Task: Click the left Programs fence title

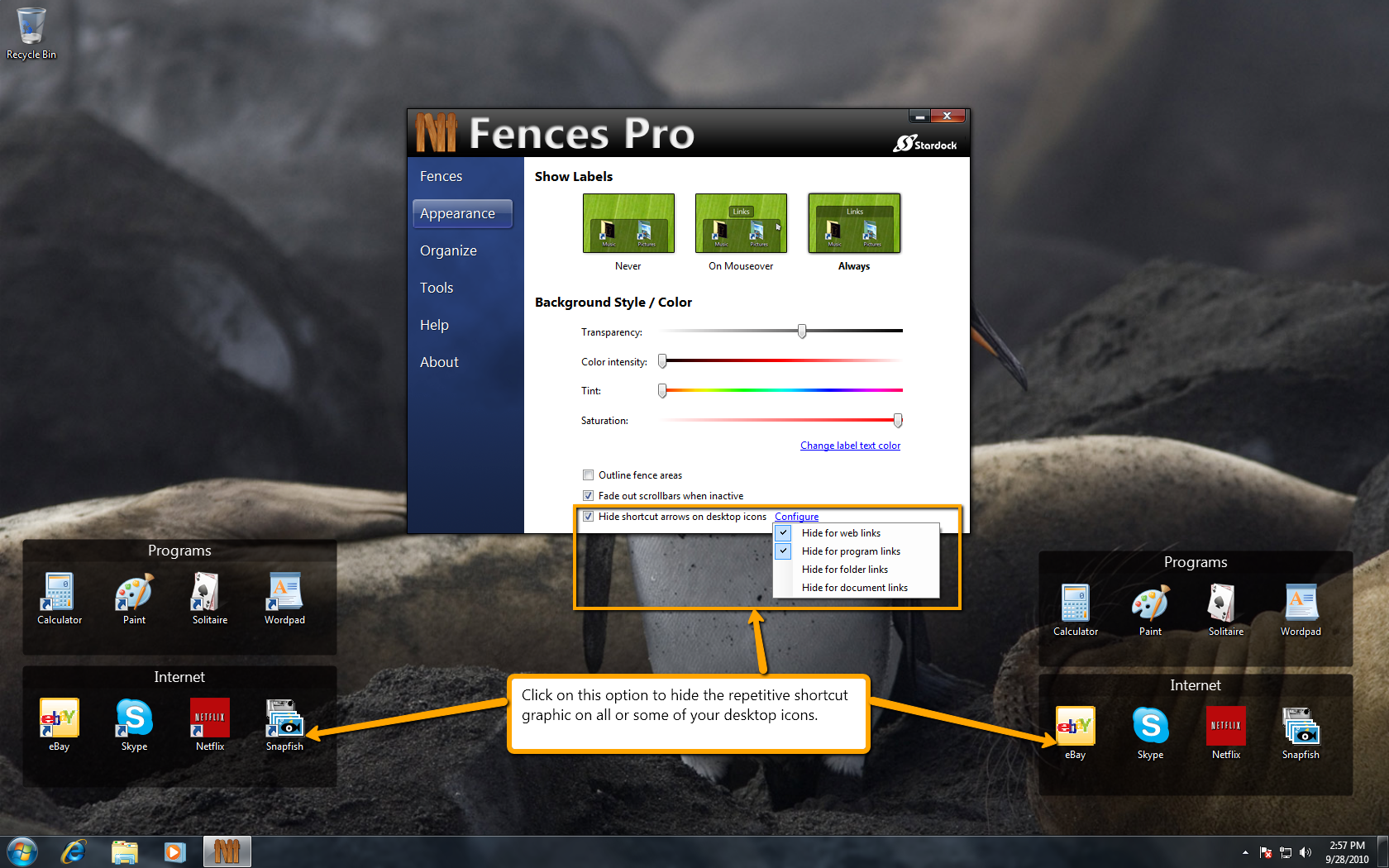Action: point(179,551)
